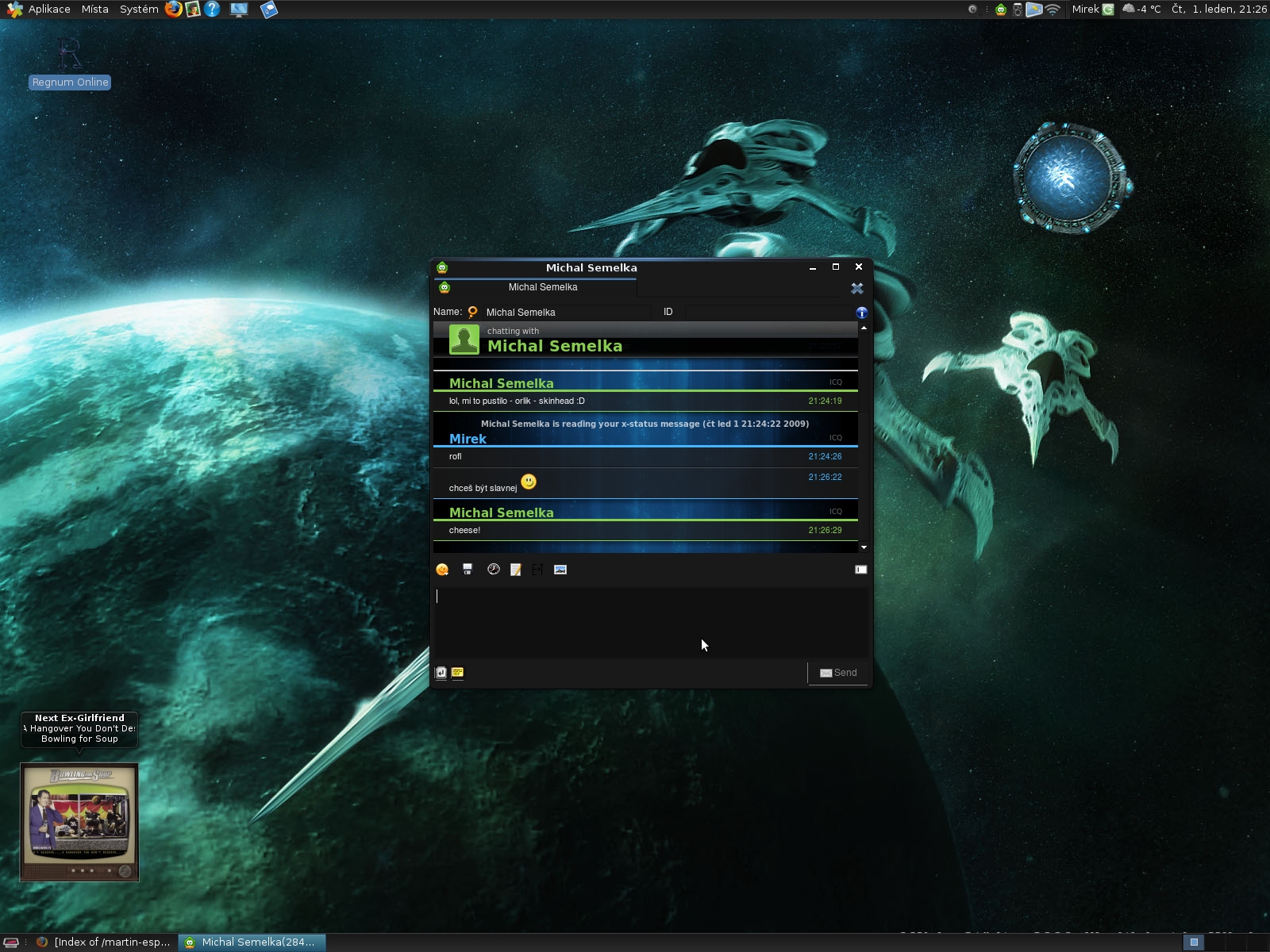Click the timestamp 21:26:29
The height and width of the screenshot is (952, 1270).
825,530
